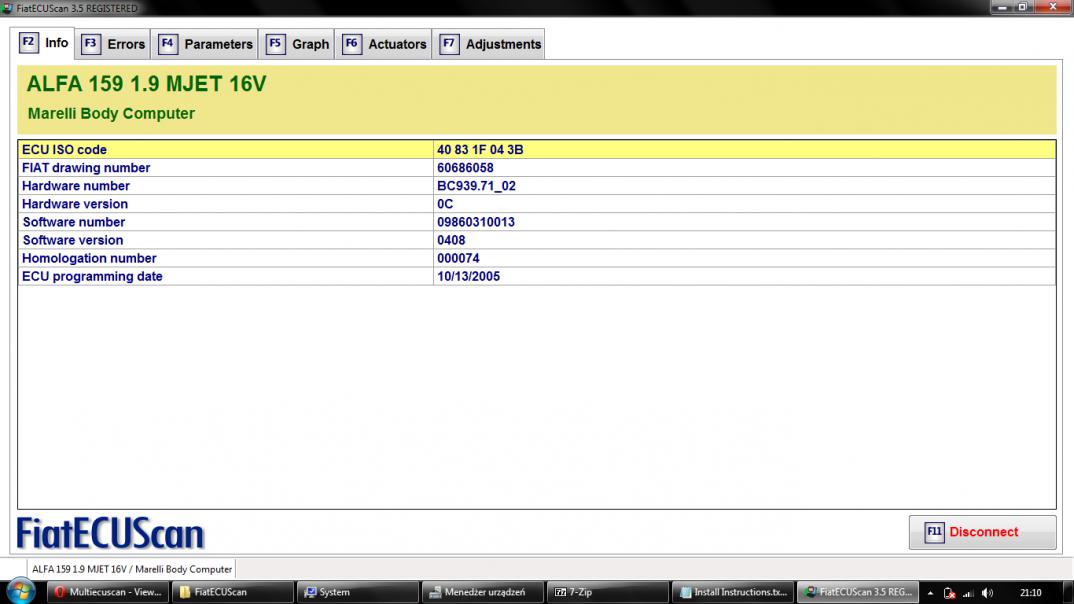Click the ALFA 159 1.9 MJET 16V heading
The image size is (1074, 604).
pos(147,84)
